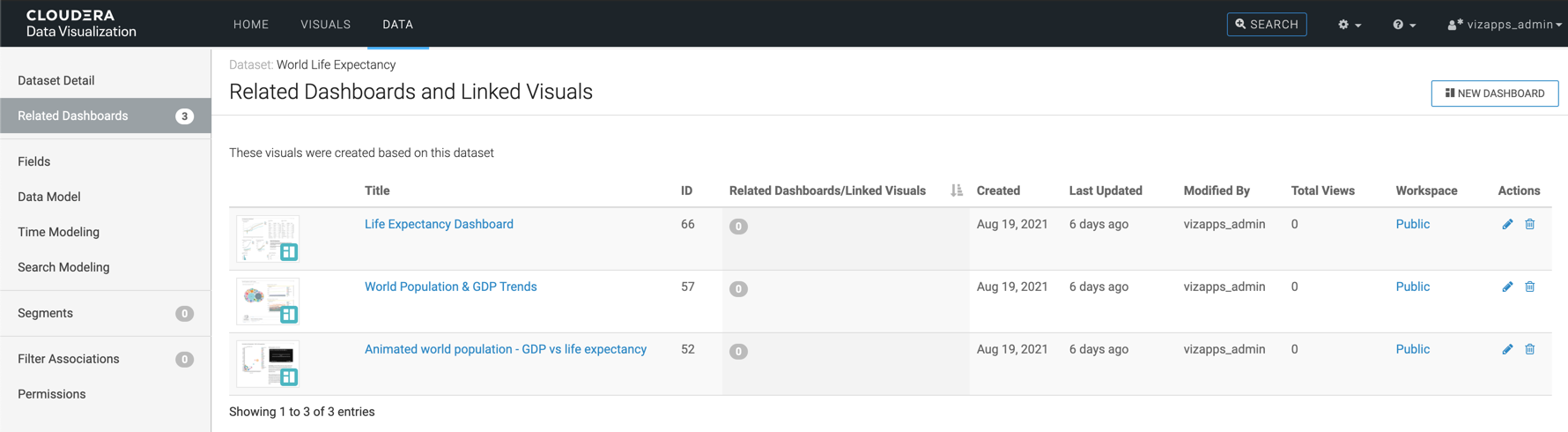Viewport: 1568px width, 432px height.
Task: Click trash icon for World Population & GDP Trends
Action: (x=1530, y=287)
